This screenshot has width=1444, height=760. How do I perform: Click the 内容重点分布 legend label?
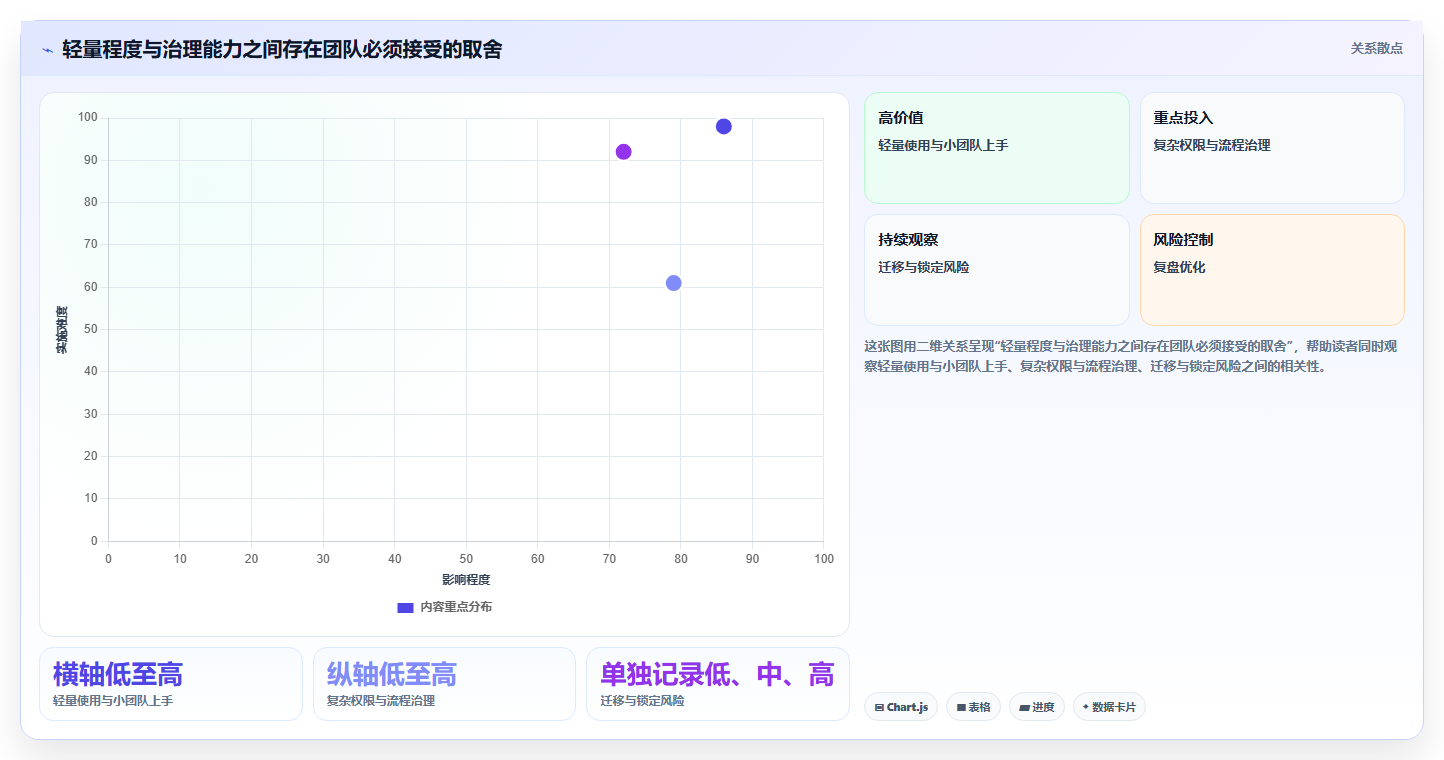tap(456, 607)
